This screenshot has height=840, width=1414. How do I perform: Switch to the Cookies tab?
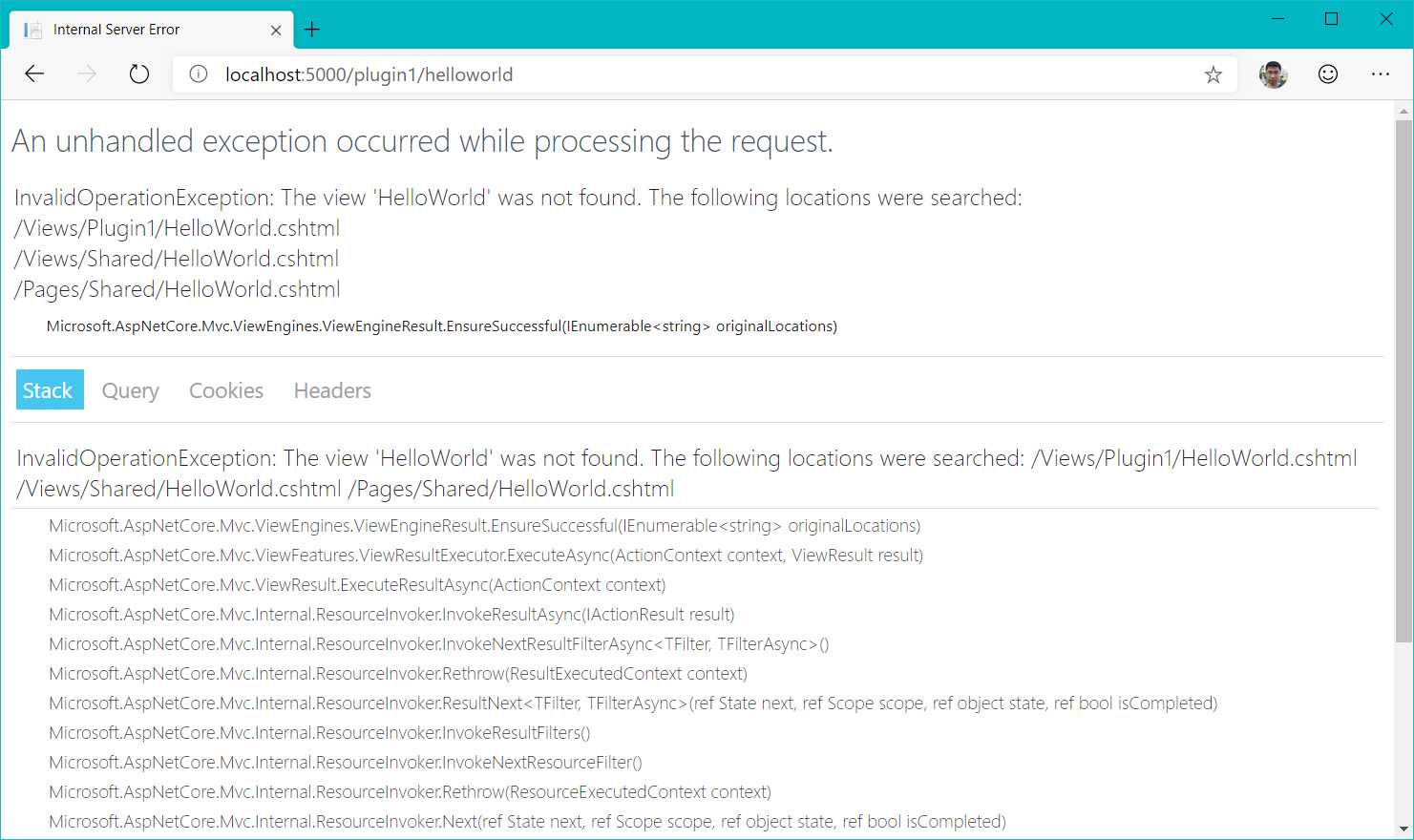point(226,390)
